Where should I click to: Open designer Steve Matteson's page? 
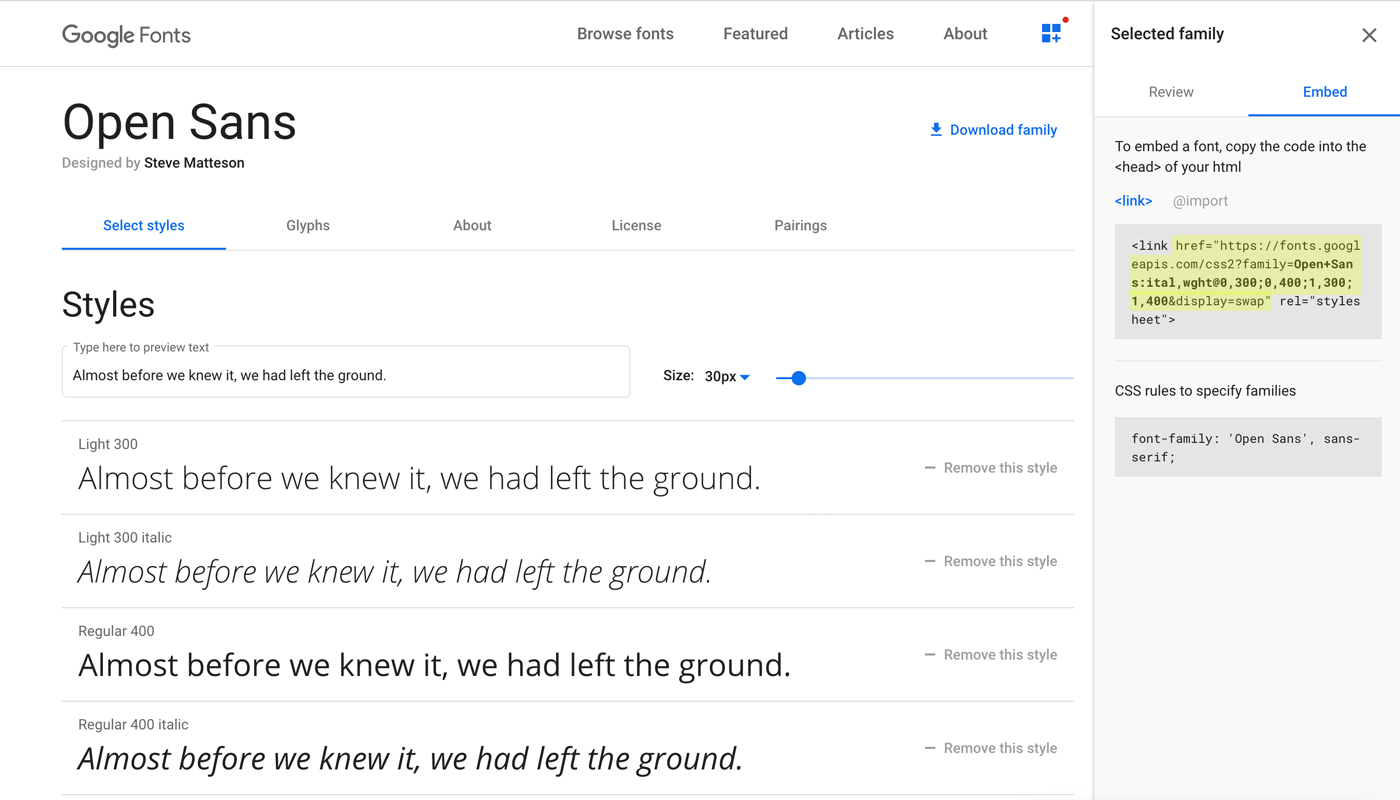tap(194, 163)
